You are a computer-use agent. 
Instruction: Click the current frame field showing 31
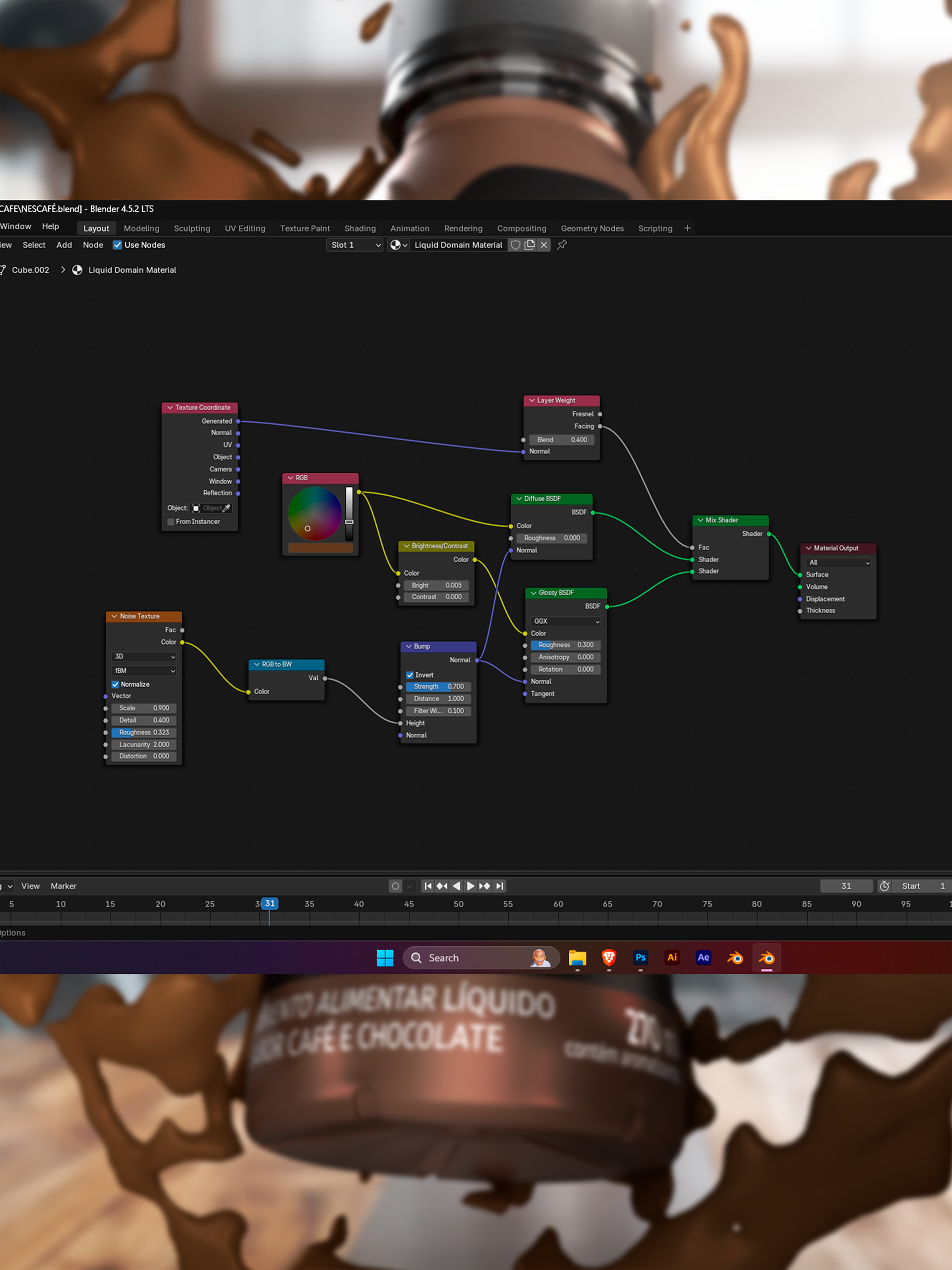(846, 886)
